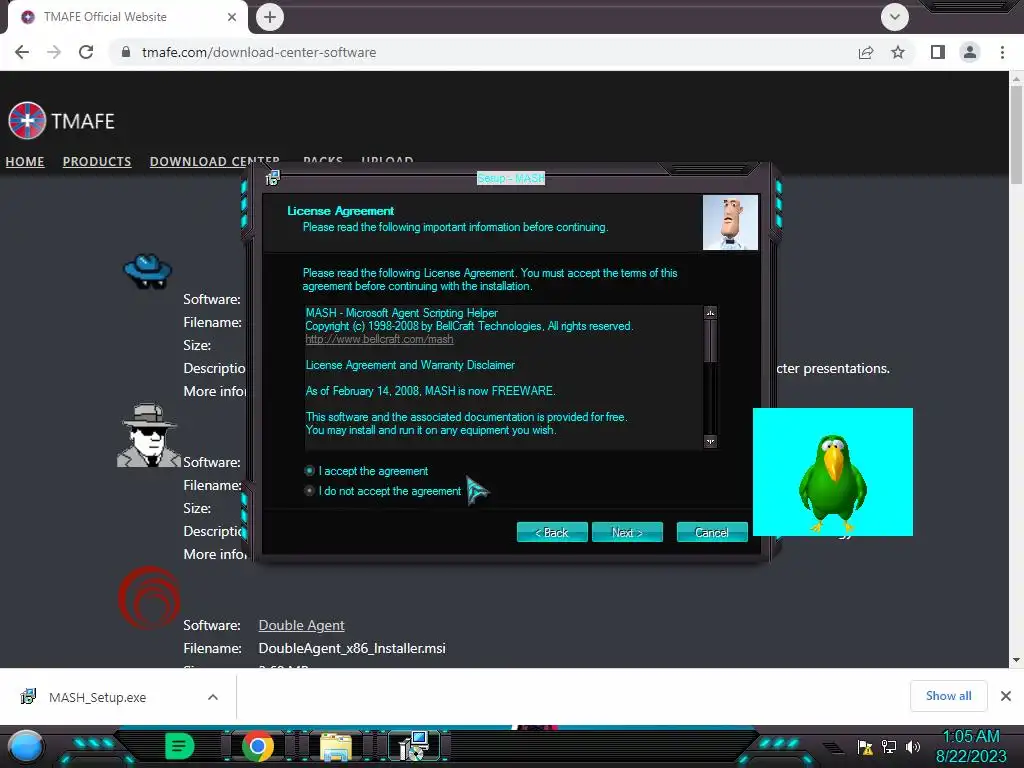Open the File Explorer taskbar icon

coord(336,746)
